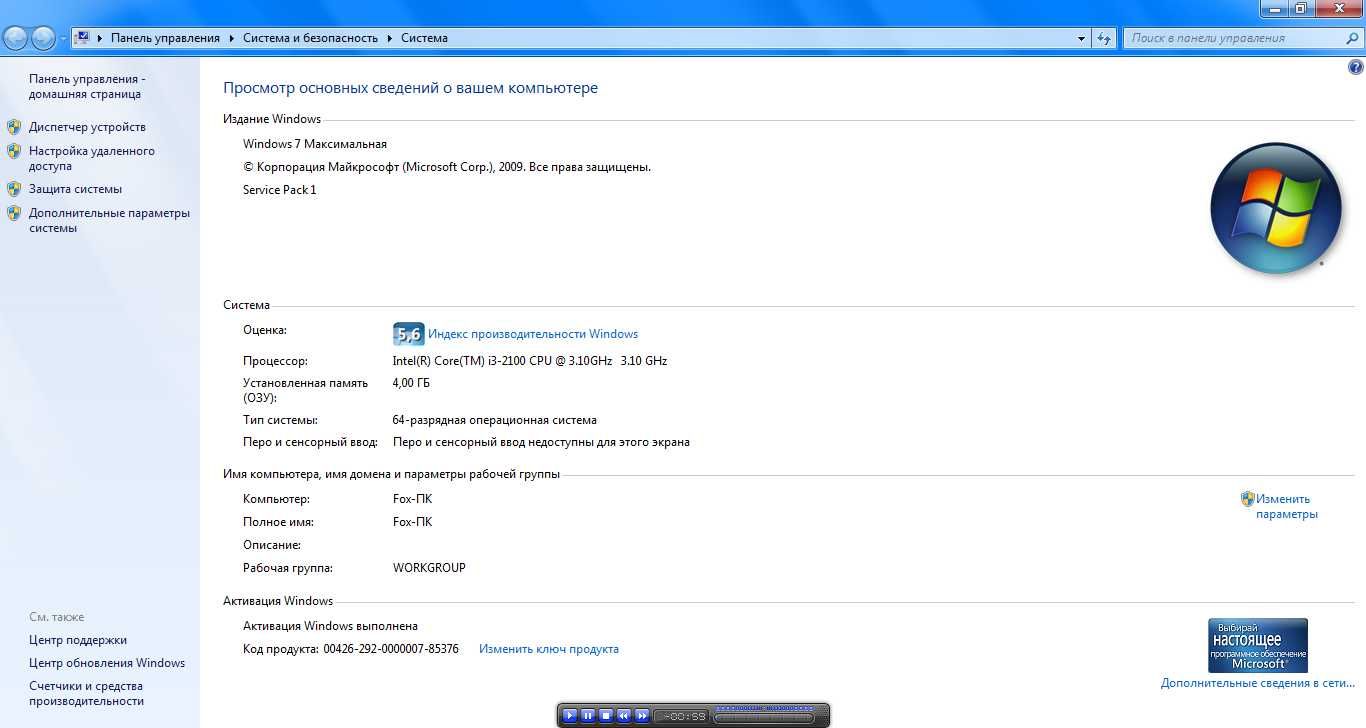Screen dimensions: 1366x728
Task: Open help via the blue question mark icon
Action: click(1356, 68)
